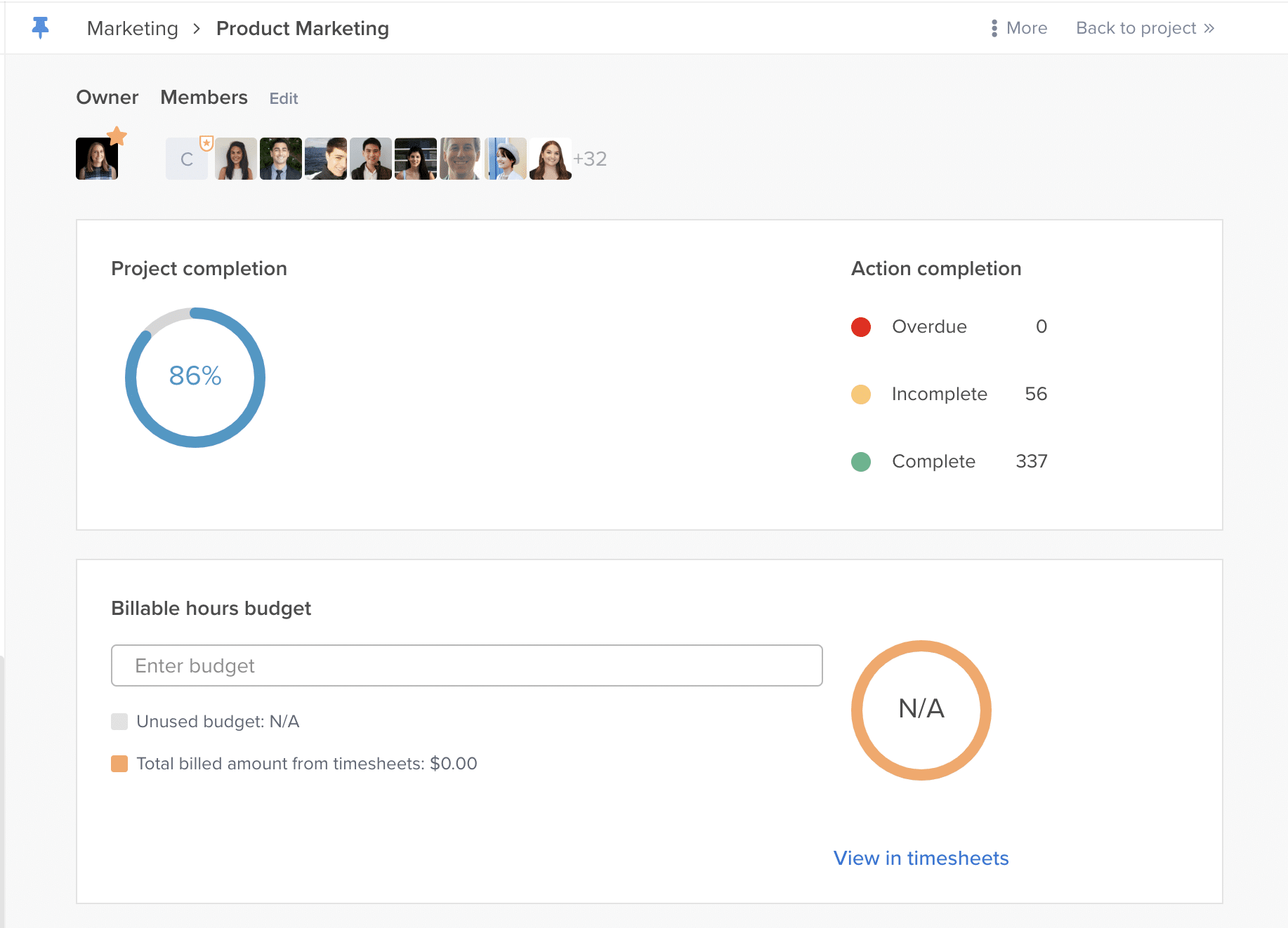Open "Product Marketing" breadcrumb item
This screenshot has width=1288, height=928.
(x=303, y=29)
